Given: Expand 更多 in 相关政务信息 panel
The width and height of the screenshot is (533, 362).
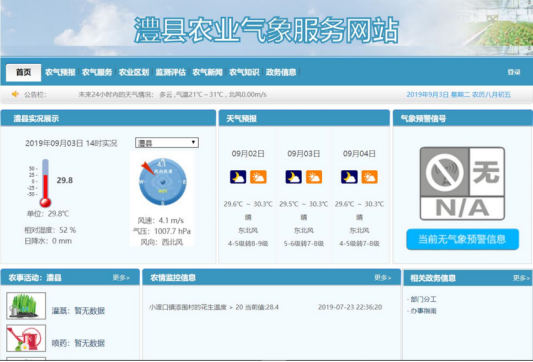Looking at the screenshot, I should pyautogui.click(x=521, y=278).
